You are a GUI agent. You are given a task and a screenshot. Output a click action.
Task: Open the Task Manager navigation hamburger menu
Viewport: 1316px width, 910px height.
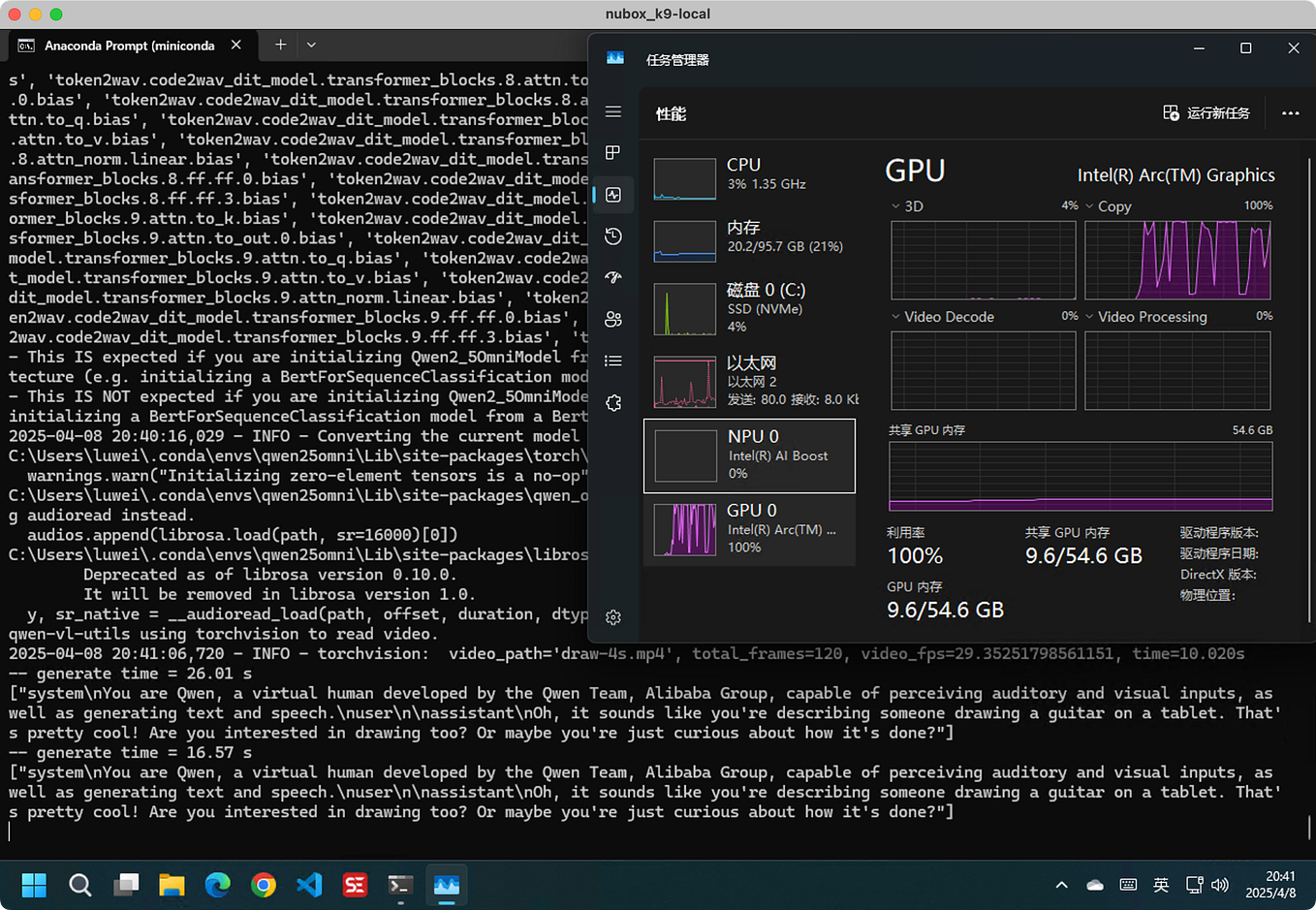point(612,111)
